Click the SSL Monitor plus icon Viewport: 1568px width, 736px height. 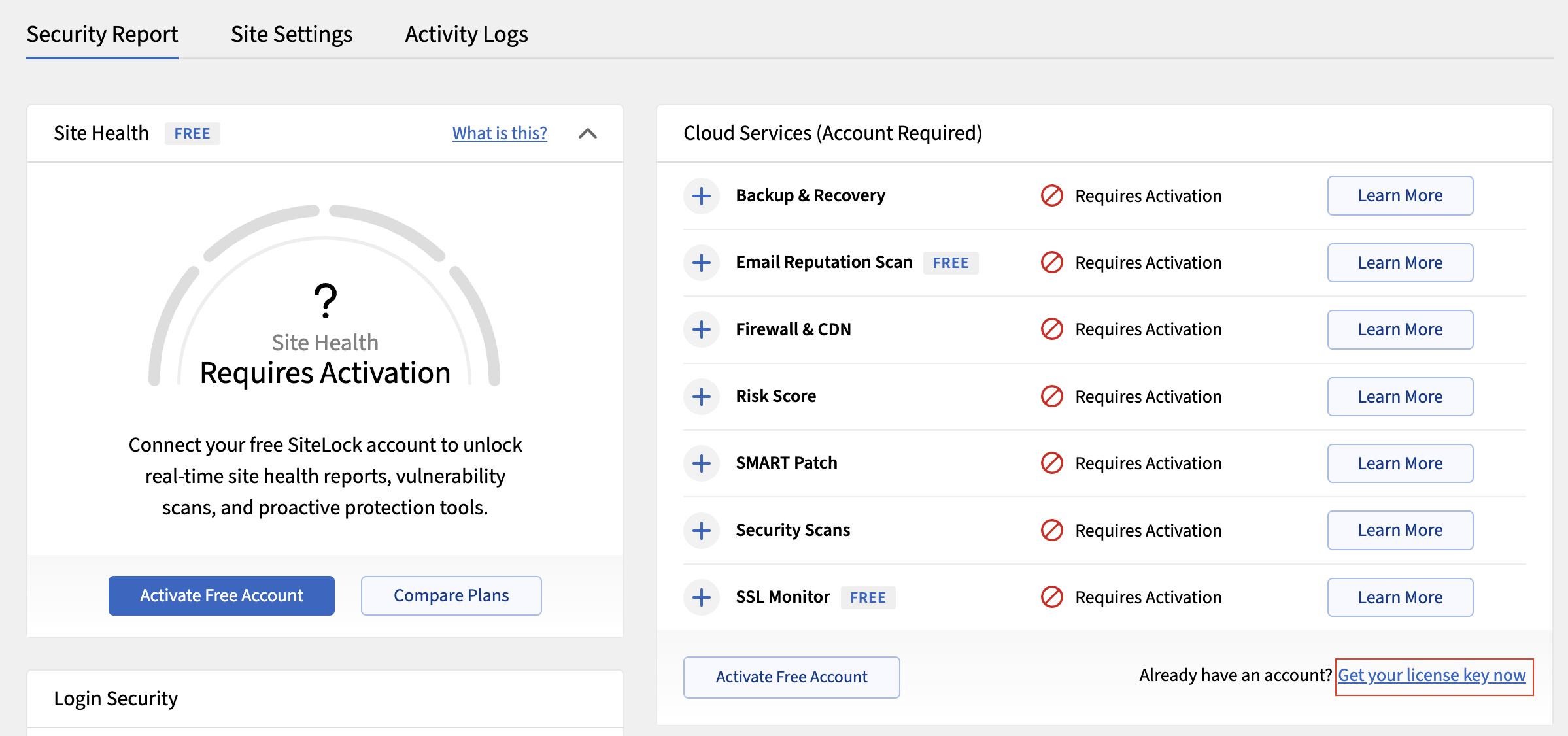point(702,597)
